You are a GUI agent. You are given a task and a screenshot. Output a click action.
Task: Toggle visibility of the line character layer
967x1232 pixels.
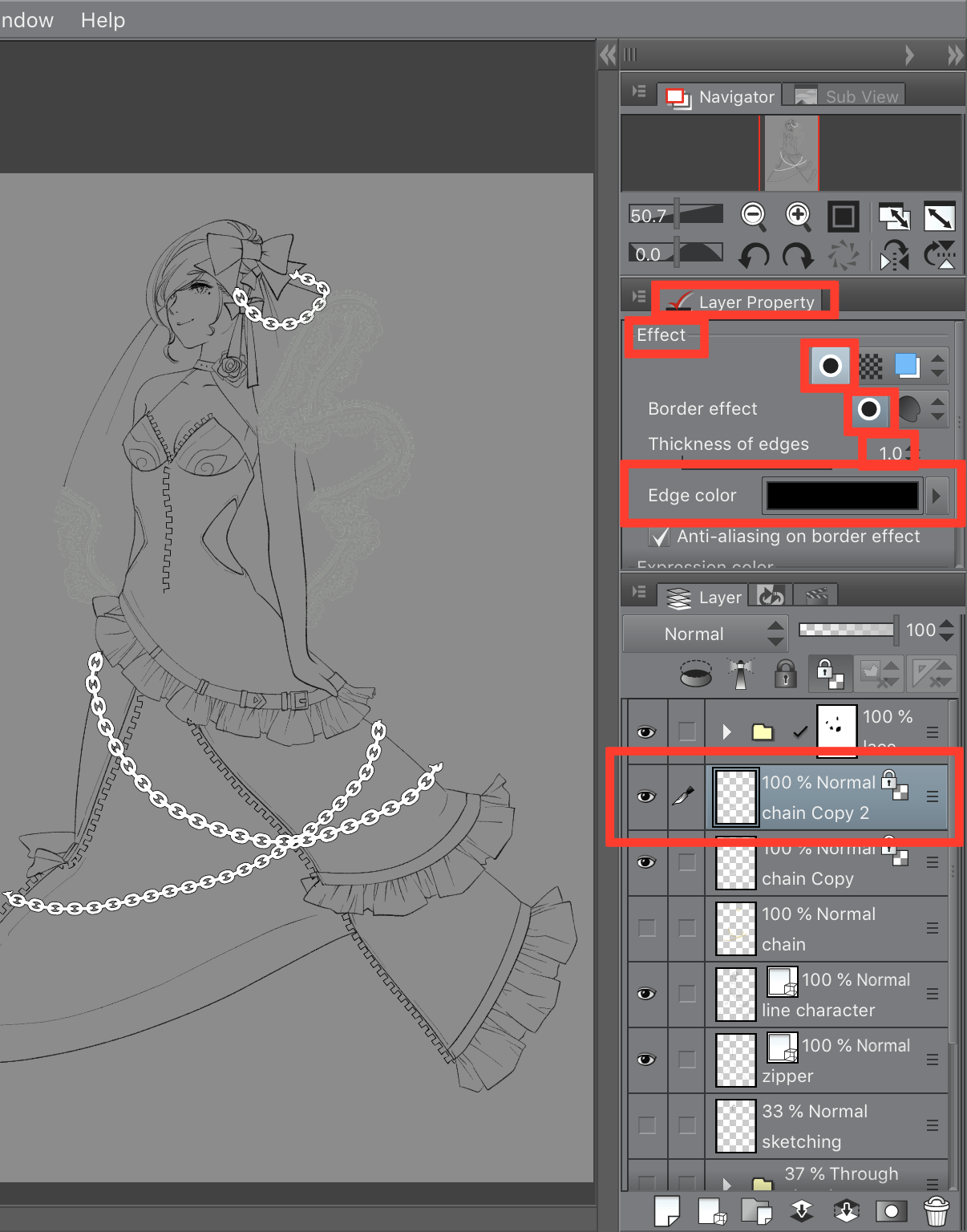tap(646, 993)
